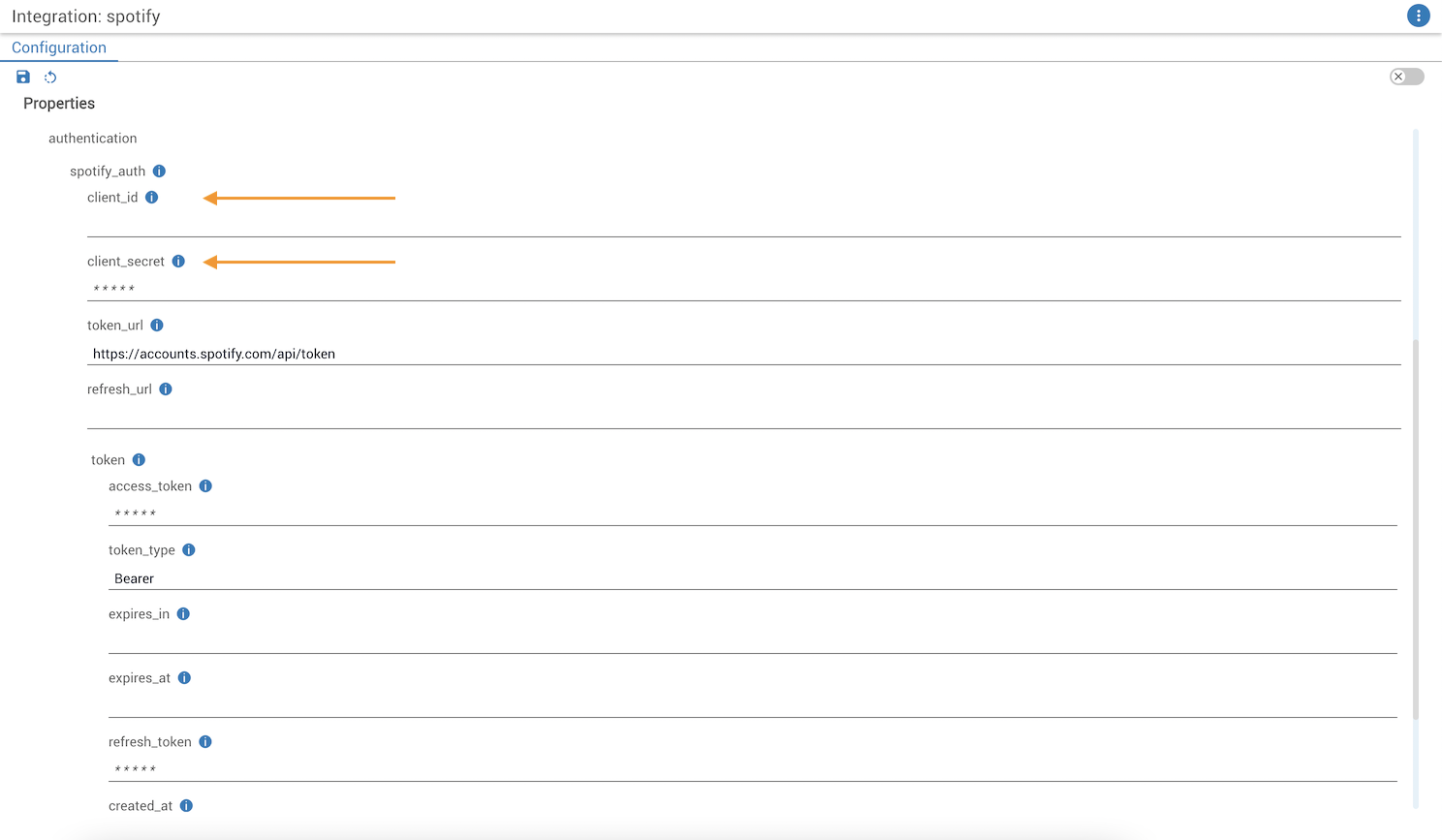The image size is (1442, 840).
Task: Show info for token_type
Action: coord(189,550)
